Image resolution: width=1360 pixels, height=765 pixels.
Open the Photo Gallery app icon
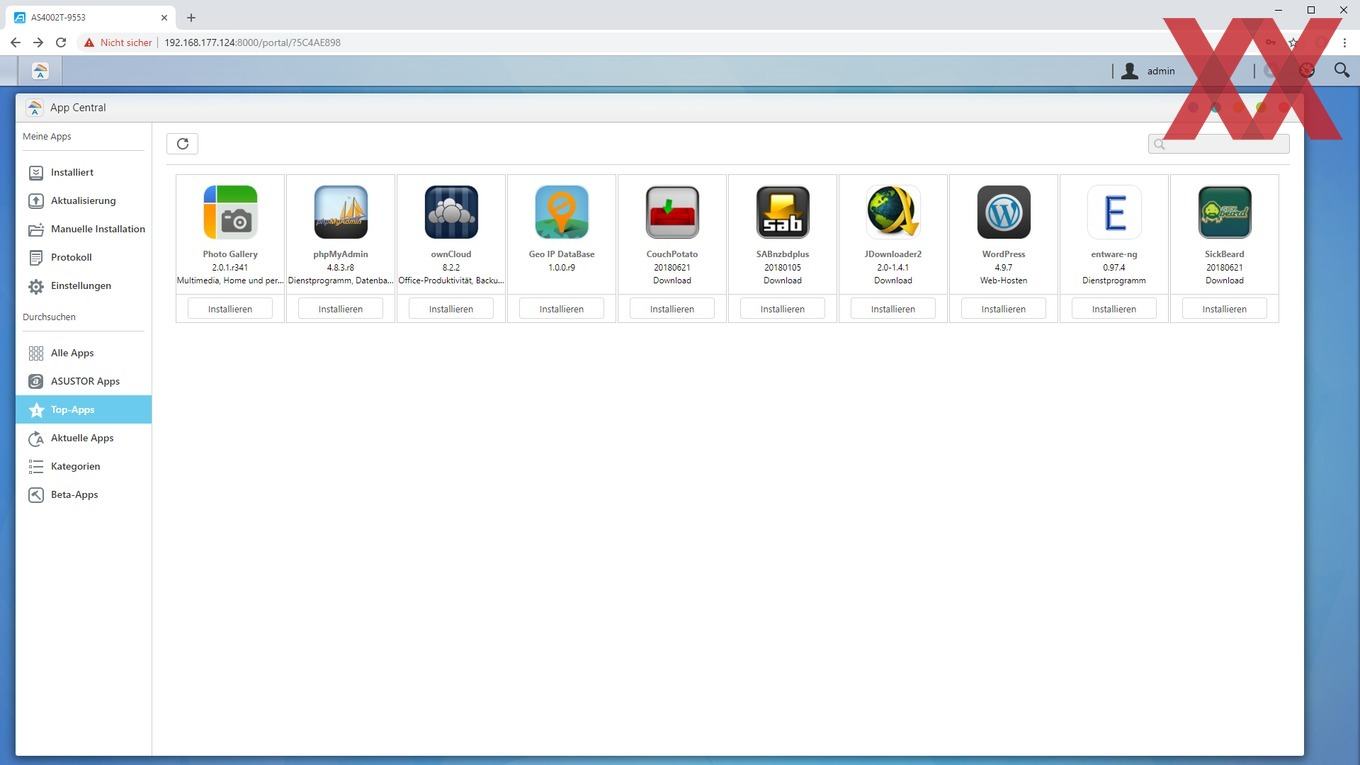(x=230, y=212)
